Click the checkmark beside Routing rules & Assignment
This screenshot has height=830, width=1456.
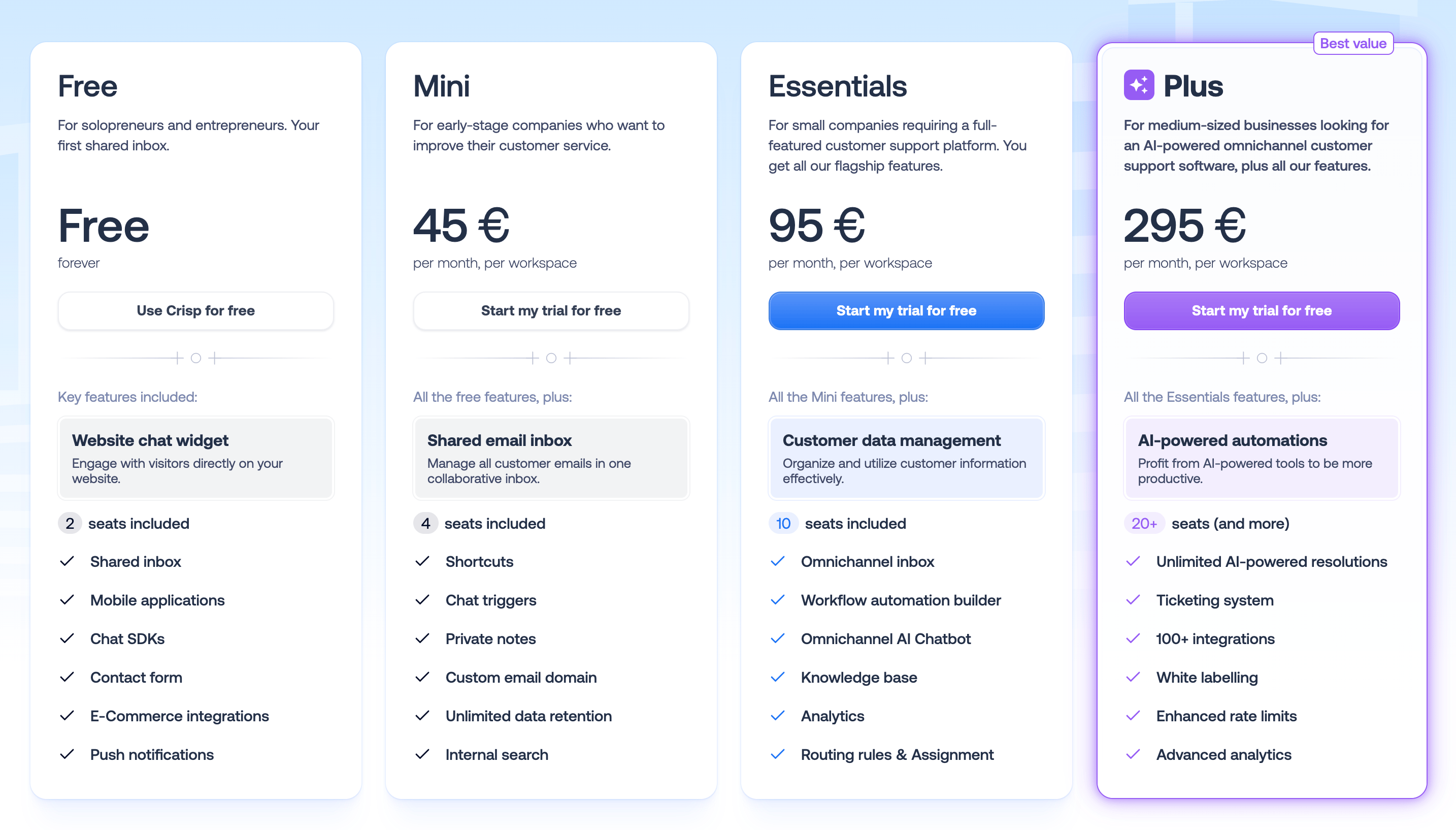click(778, 754)
